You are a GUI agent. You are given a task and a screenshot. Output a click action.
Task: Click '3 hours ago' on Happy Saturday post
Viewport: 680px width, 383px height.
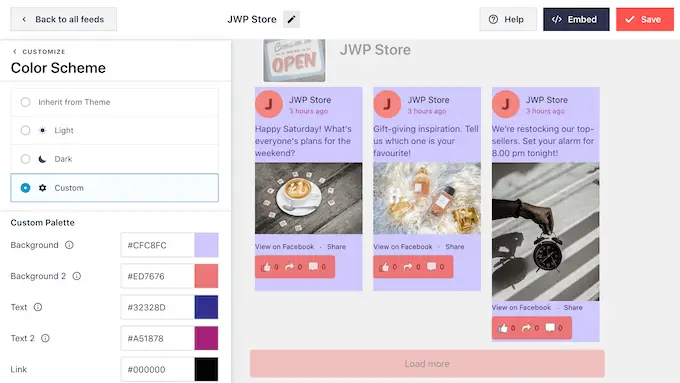coord(308,111)
